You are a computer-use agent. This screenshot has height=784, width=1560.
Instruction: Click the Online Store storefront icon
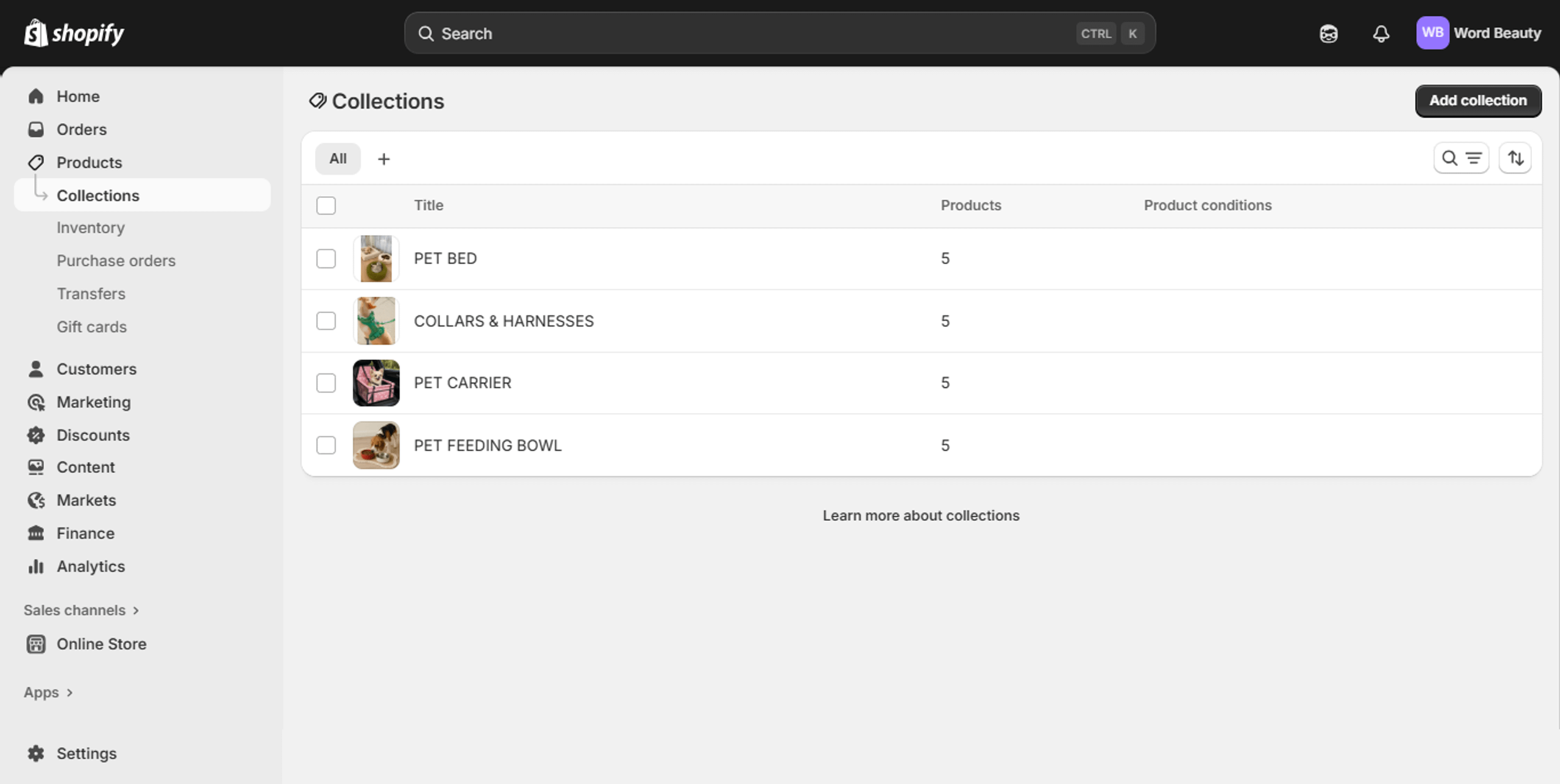(x=36, y=644)
